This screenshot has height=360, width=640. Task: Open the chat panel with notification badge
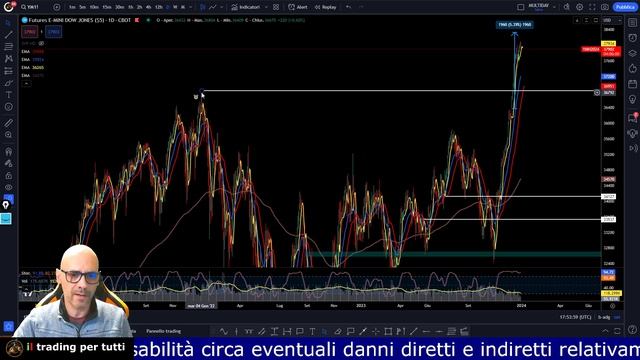point(632,118)
